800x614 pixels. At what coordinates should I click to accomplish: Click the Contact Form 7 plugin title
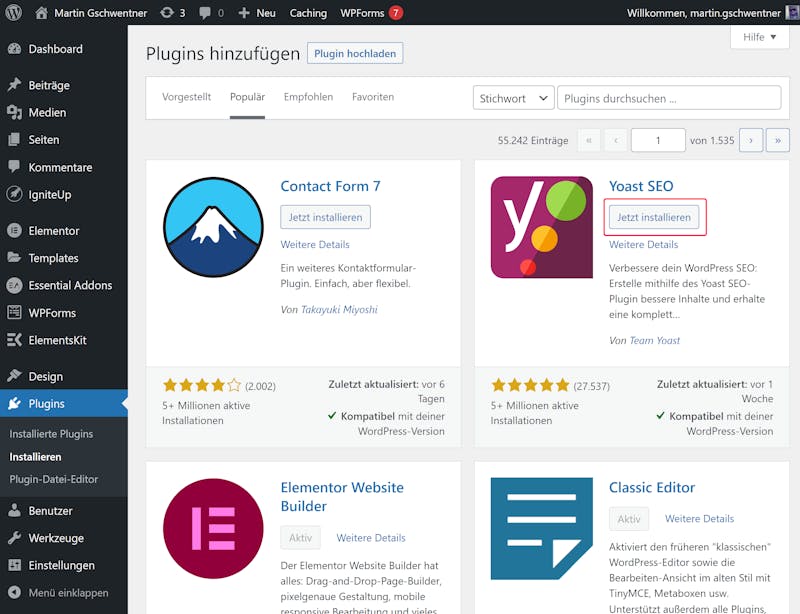[331, 186]
